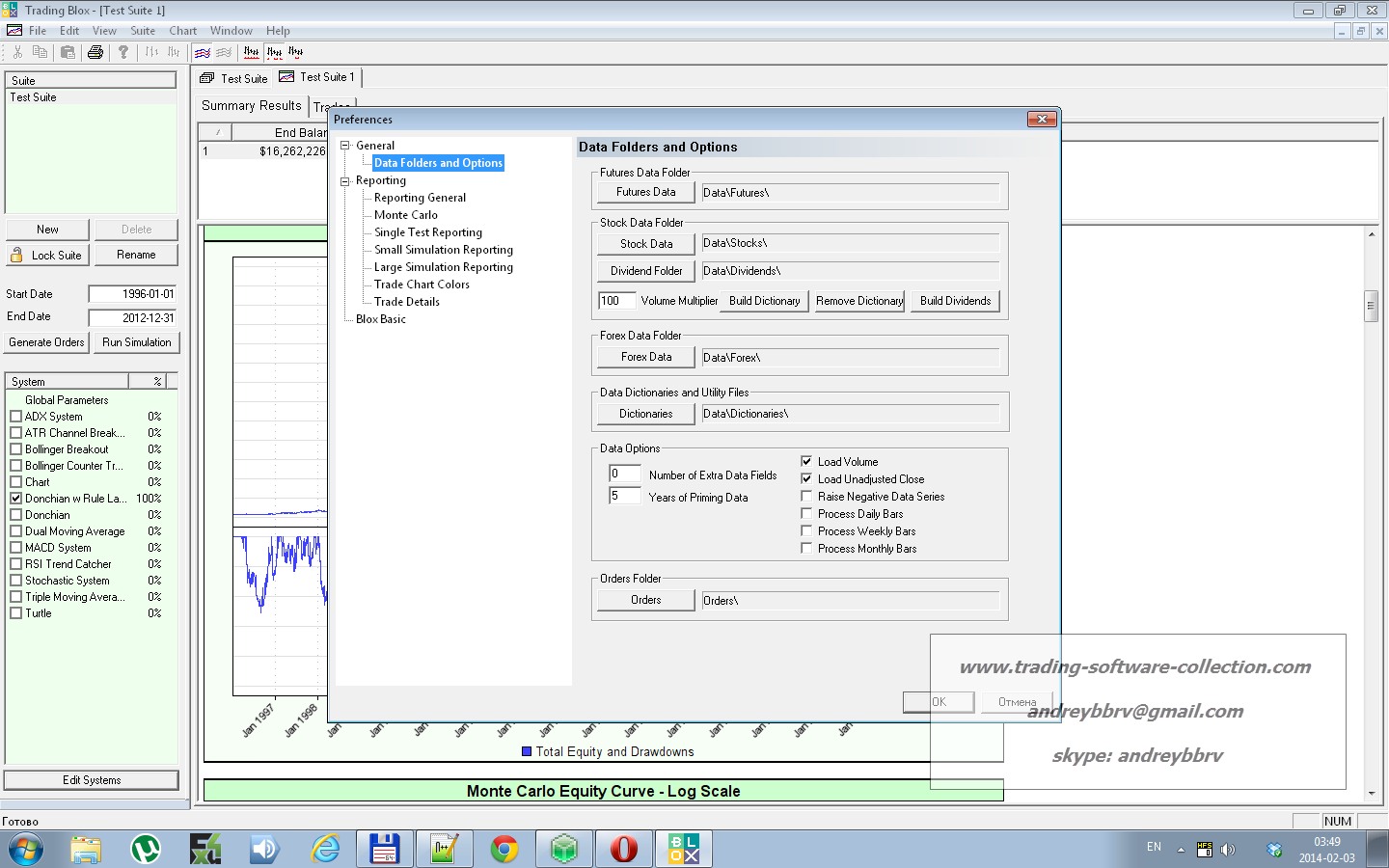
Task: Click the Build Dictionary button
Action: pos(764,301)
